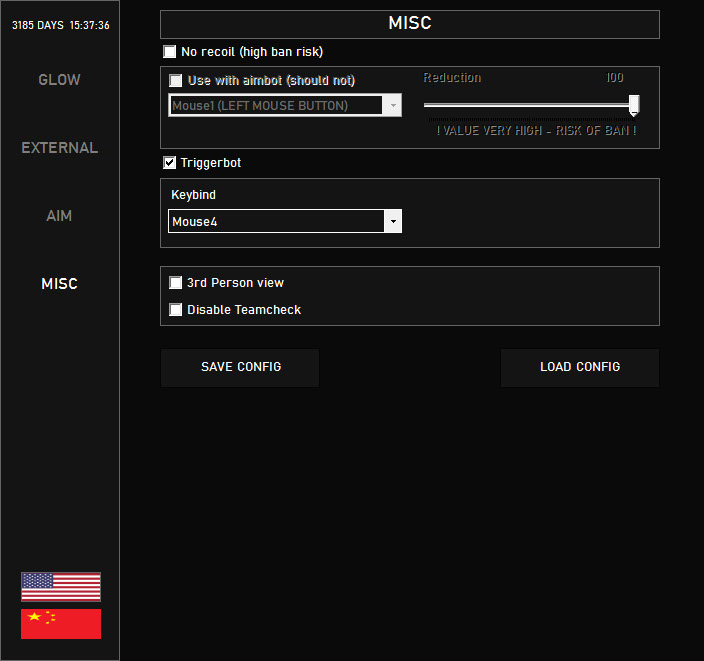Enable 3rd Person view

click(x=176, y=283)
